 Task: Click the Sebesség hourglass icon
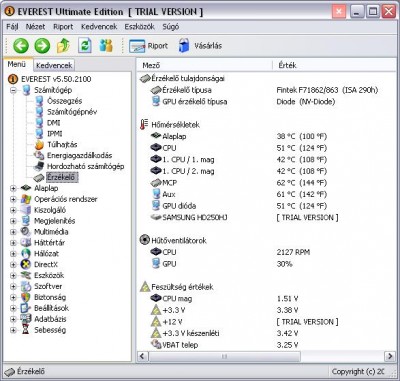click(x=26, y=330)
